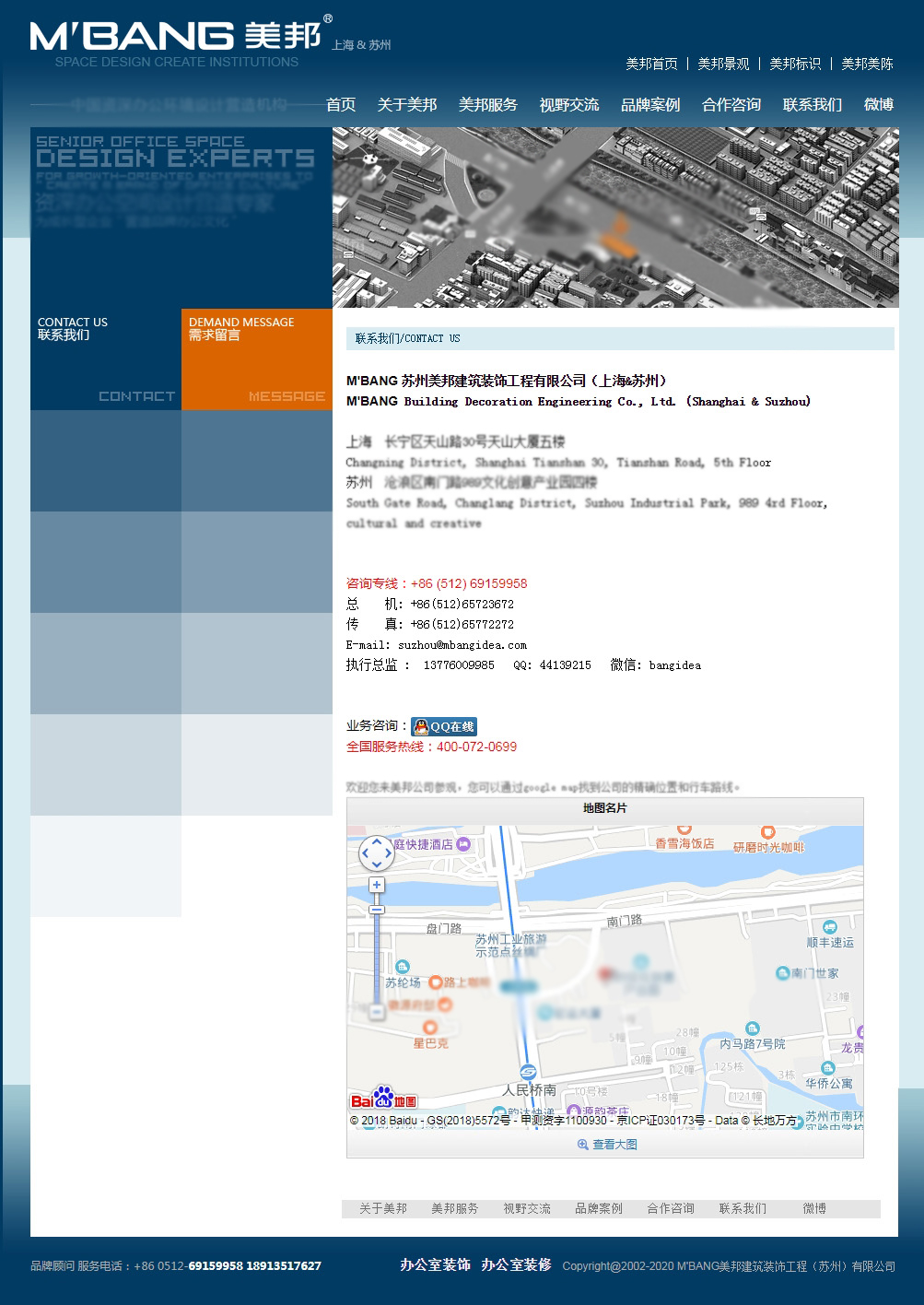924x1305 pixels.
Task: Visit the 美邦首页 top link
Action: tap(652, 64)
